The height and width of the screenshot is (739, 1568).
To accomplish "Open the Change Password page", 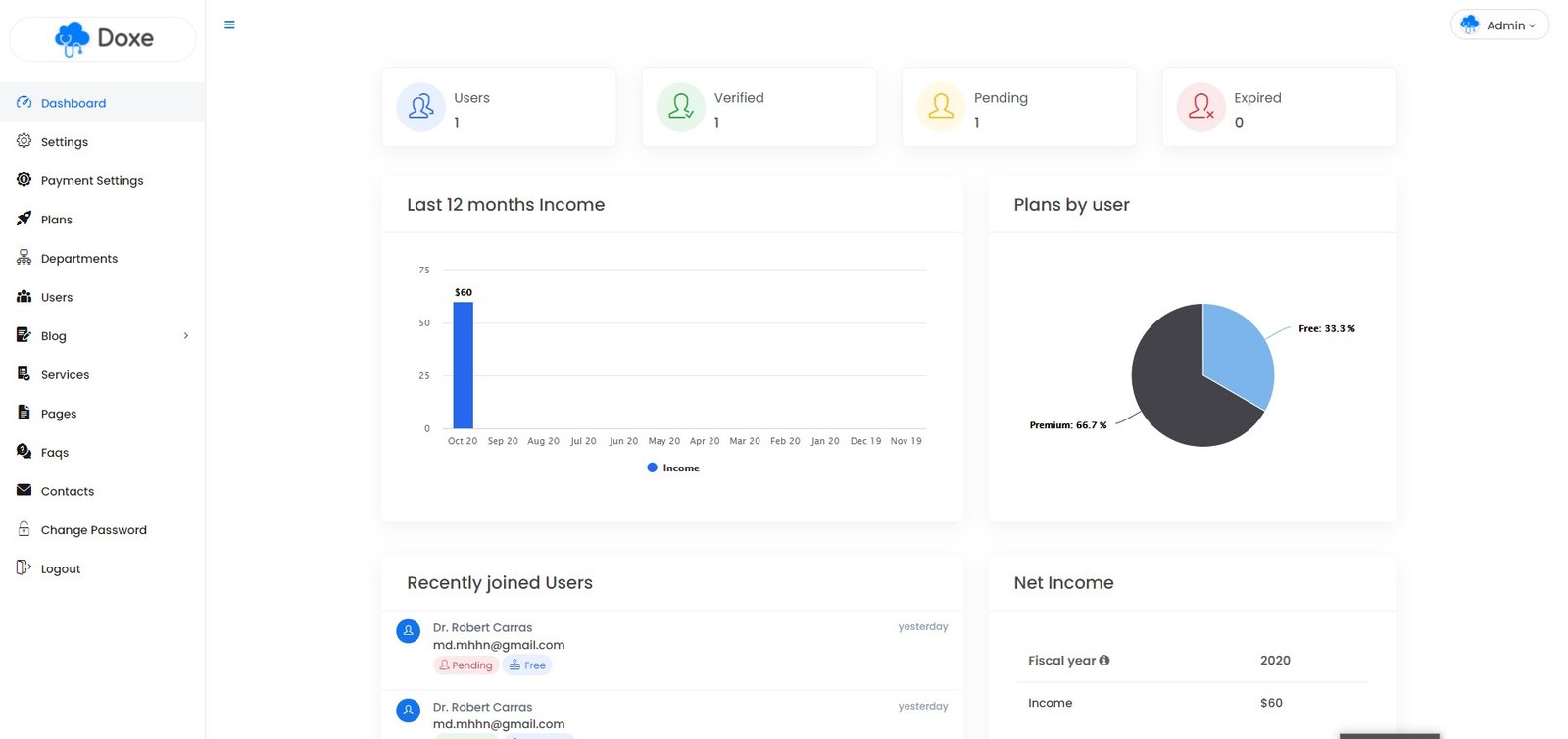I will pos(94,530).
